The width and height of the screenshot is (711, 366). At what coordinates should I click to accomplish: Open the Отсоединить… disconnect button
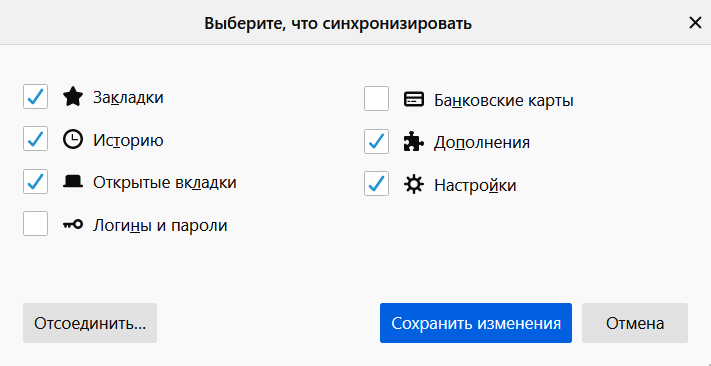pos(90,323)
